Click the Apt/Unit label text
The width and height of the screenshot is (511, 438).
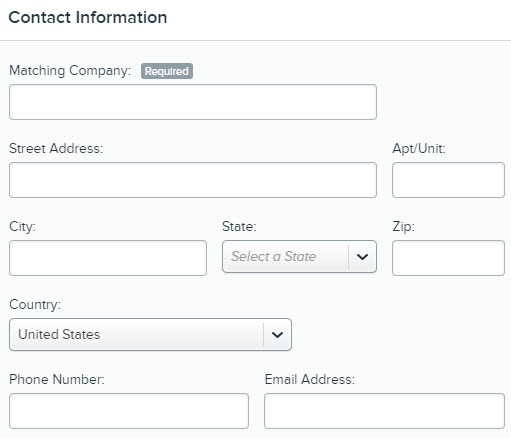pyautogui.click(x=419, y=149)
